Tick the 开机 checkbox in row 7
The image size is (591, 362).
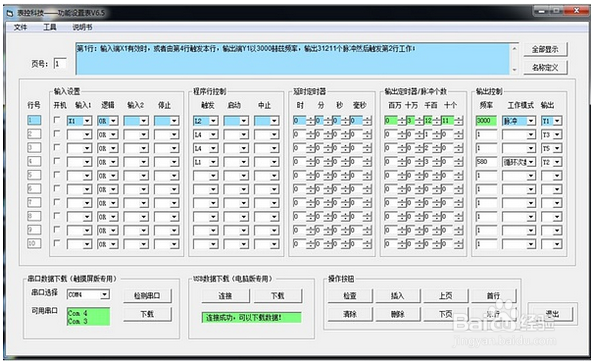point(57,202)
